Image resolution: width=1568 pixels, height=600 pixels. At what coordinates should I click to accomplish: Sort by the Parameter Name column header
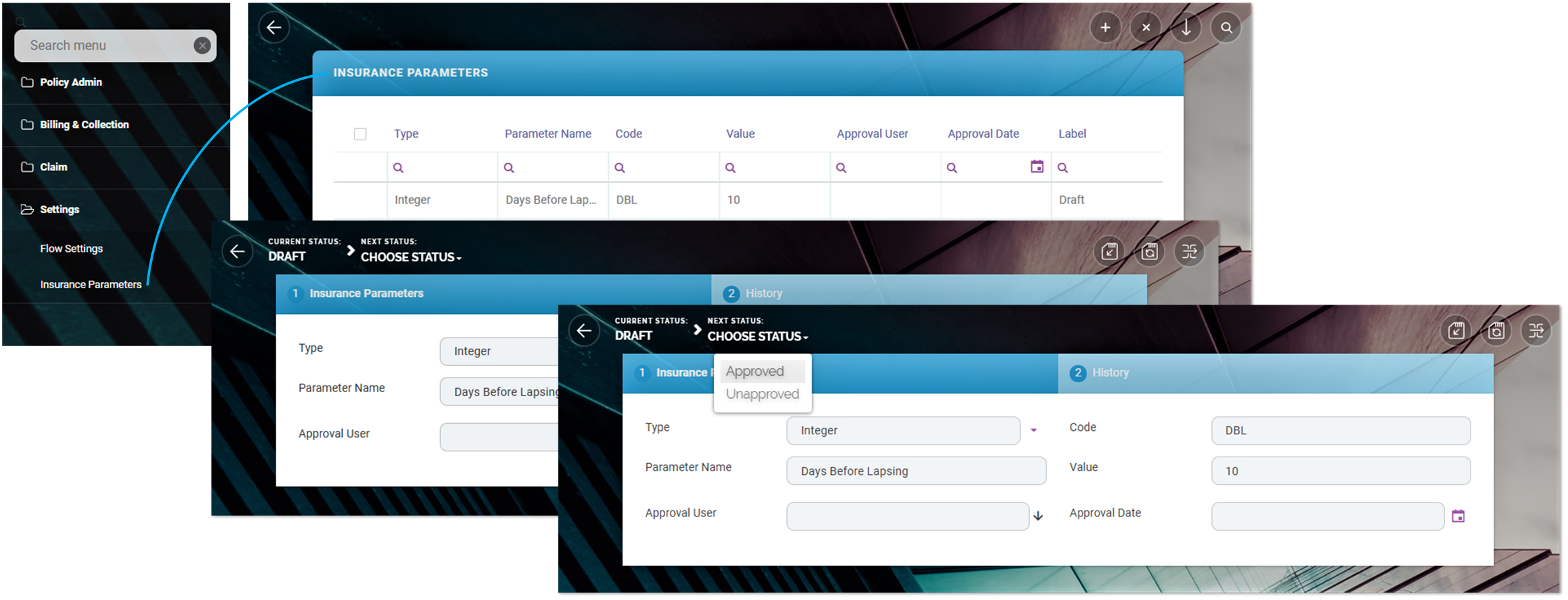548,134
